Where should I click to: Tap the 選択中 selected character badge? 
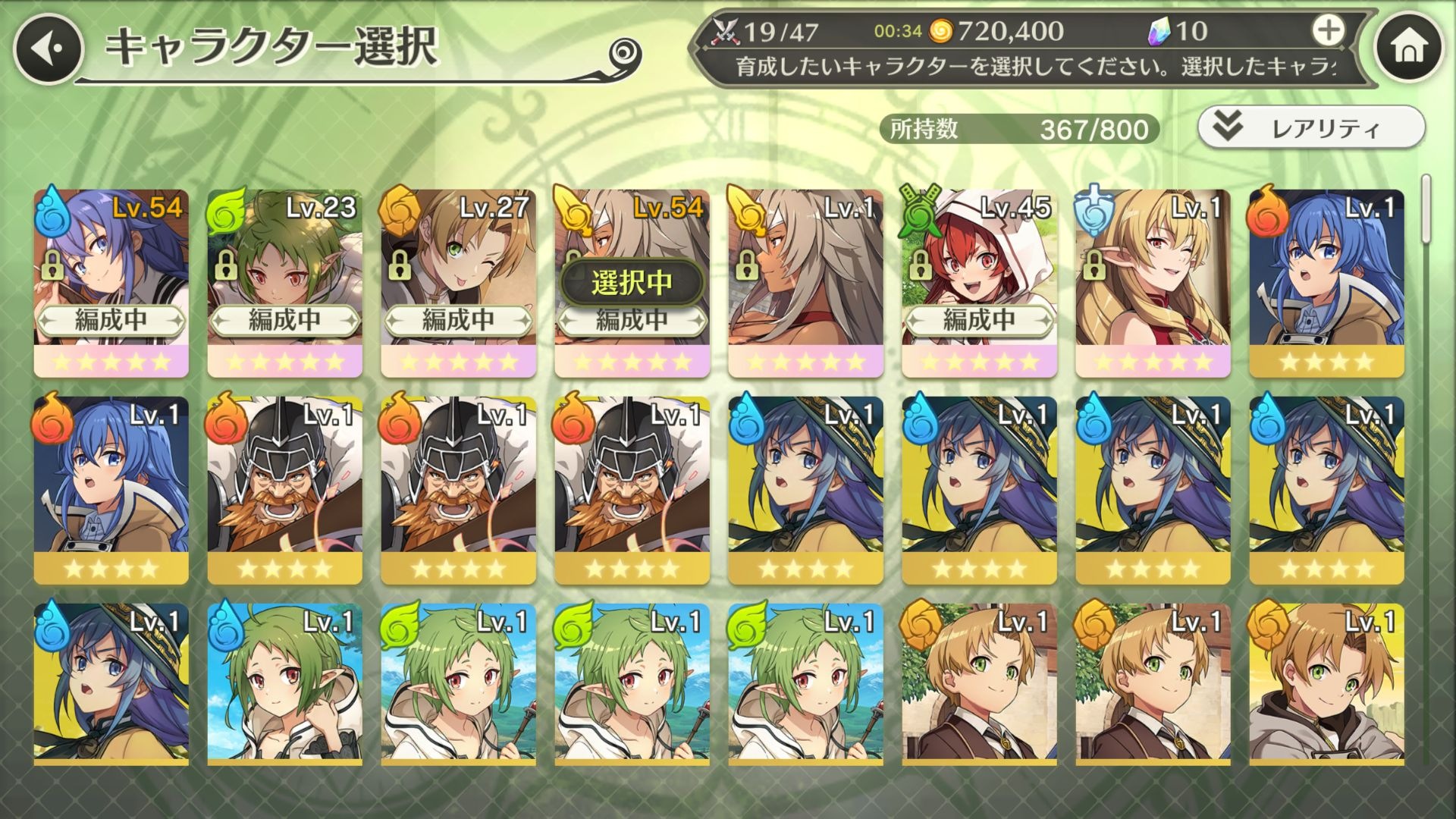pyautogui.click(x=632, y=282)
